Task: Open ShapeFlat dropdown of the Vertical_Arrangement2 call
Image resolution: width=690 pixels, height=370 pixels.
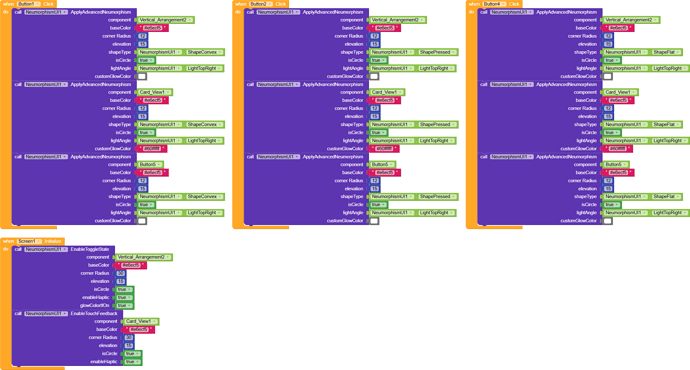Action: click(666, 52)
